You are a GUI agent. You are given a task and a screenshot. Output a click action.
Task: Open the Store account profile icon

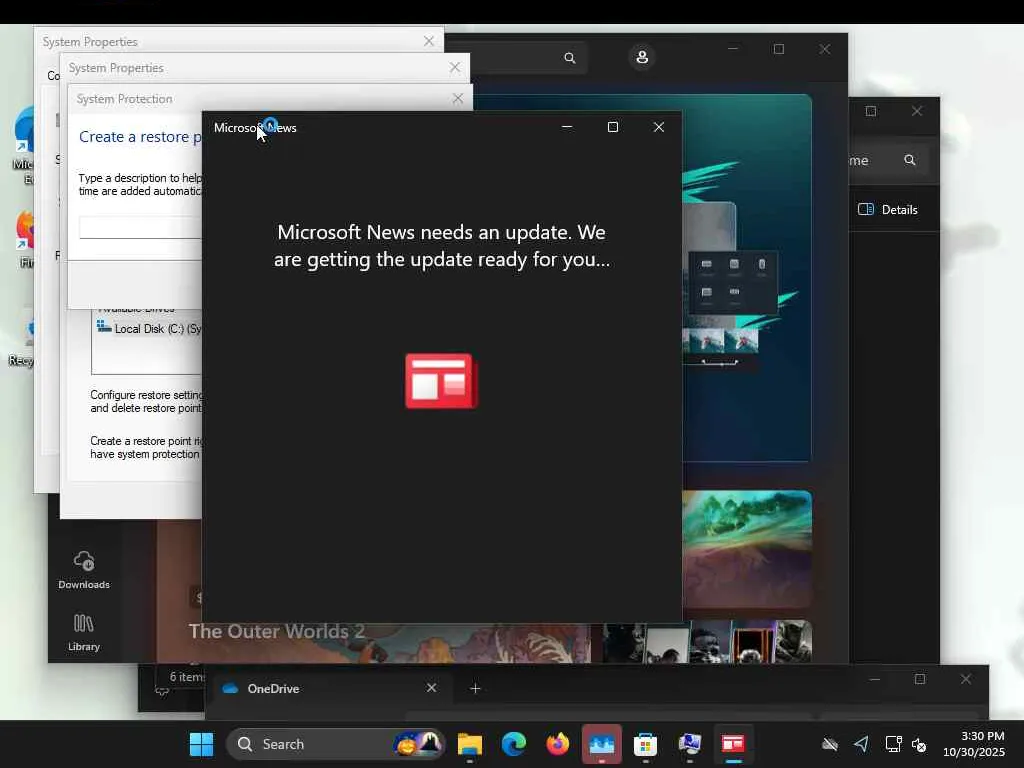coord(642,57)
